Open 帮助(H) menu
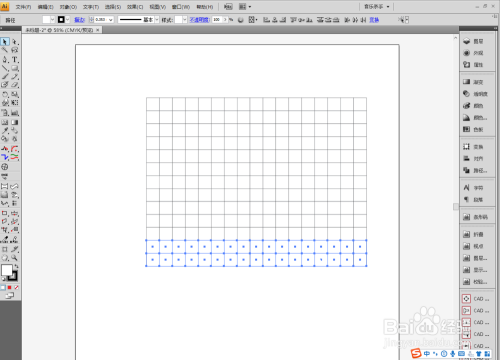500x360 pixels. click(204, 7)
